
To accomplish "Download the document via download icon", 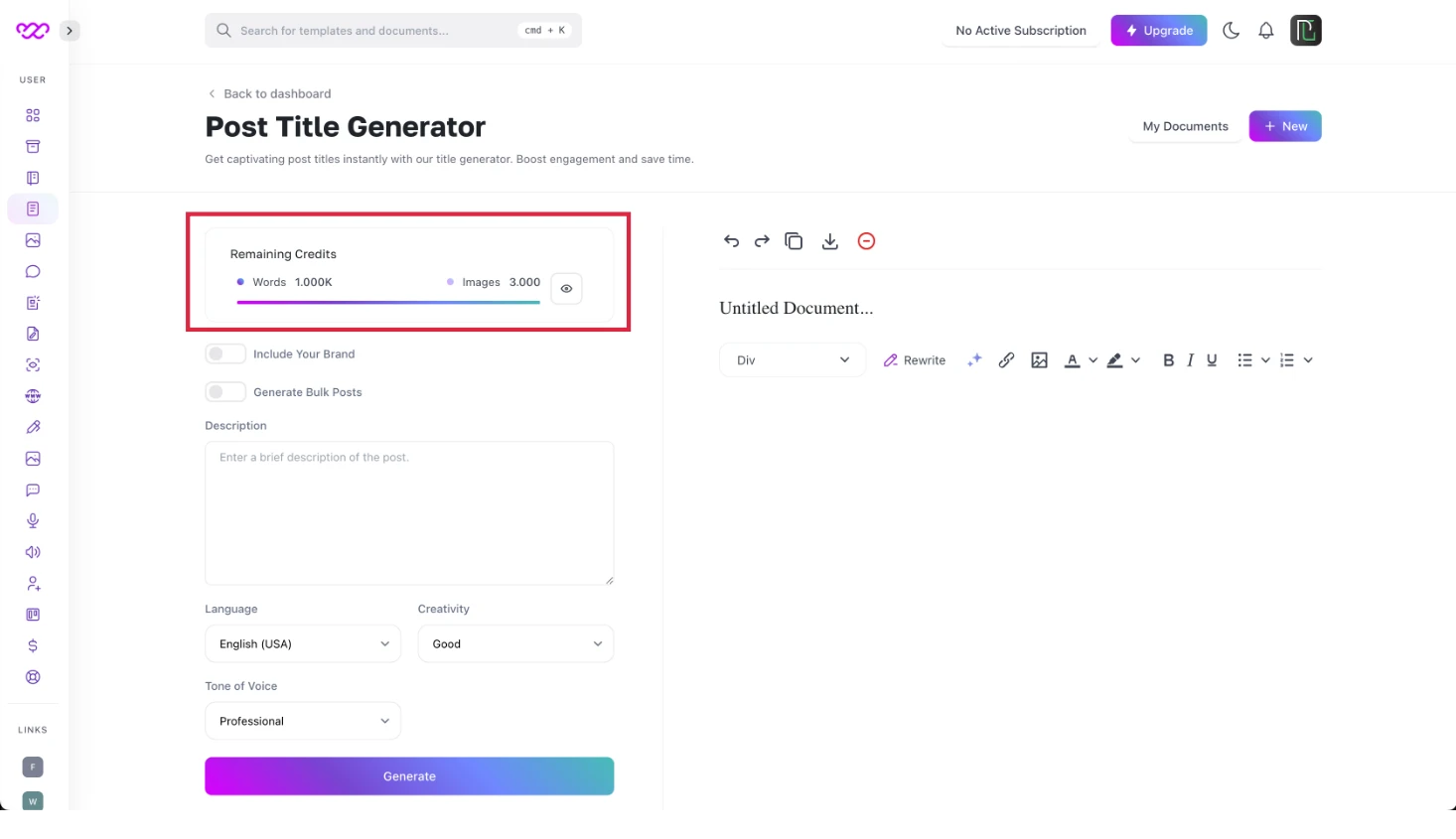I will pyautogui.click(x=830, y=241).
